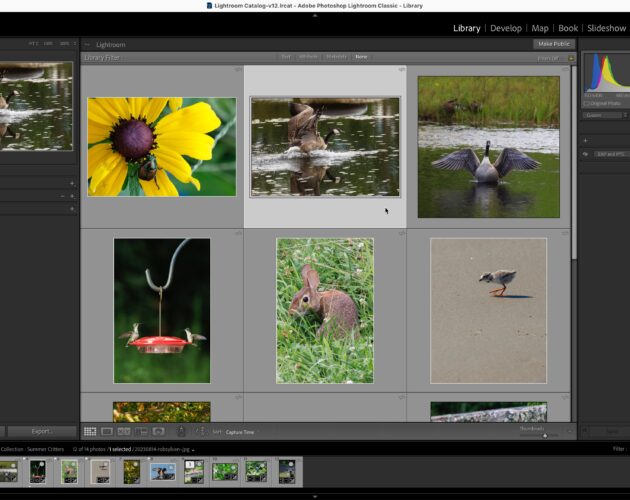Viewport: 630px width, 500px height.
Task: Select None in Library Filter bar
Action: pos(361,57)
